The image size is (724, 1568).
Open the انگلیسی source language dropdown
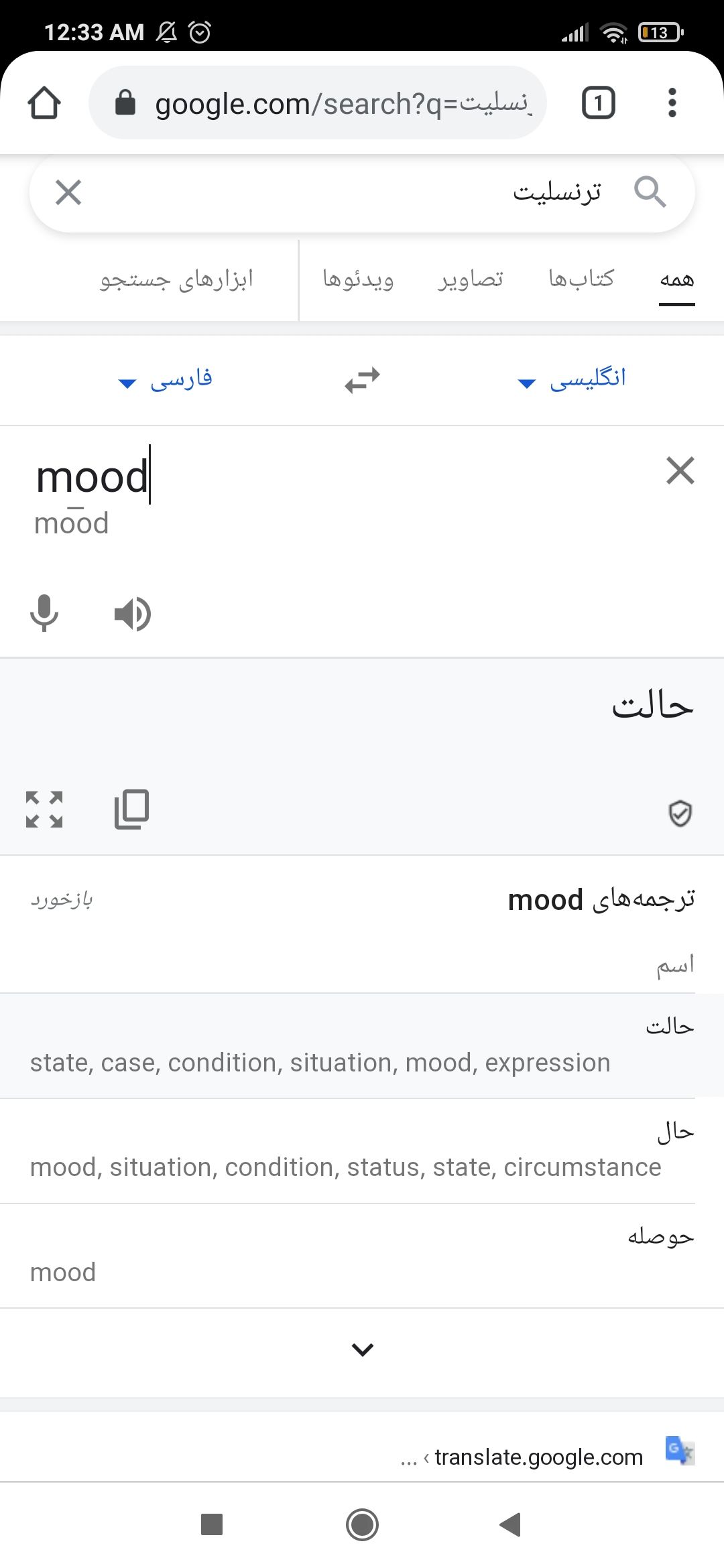point(572,379)
